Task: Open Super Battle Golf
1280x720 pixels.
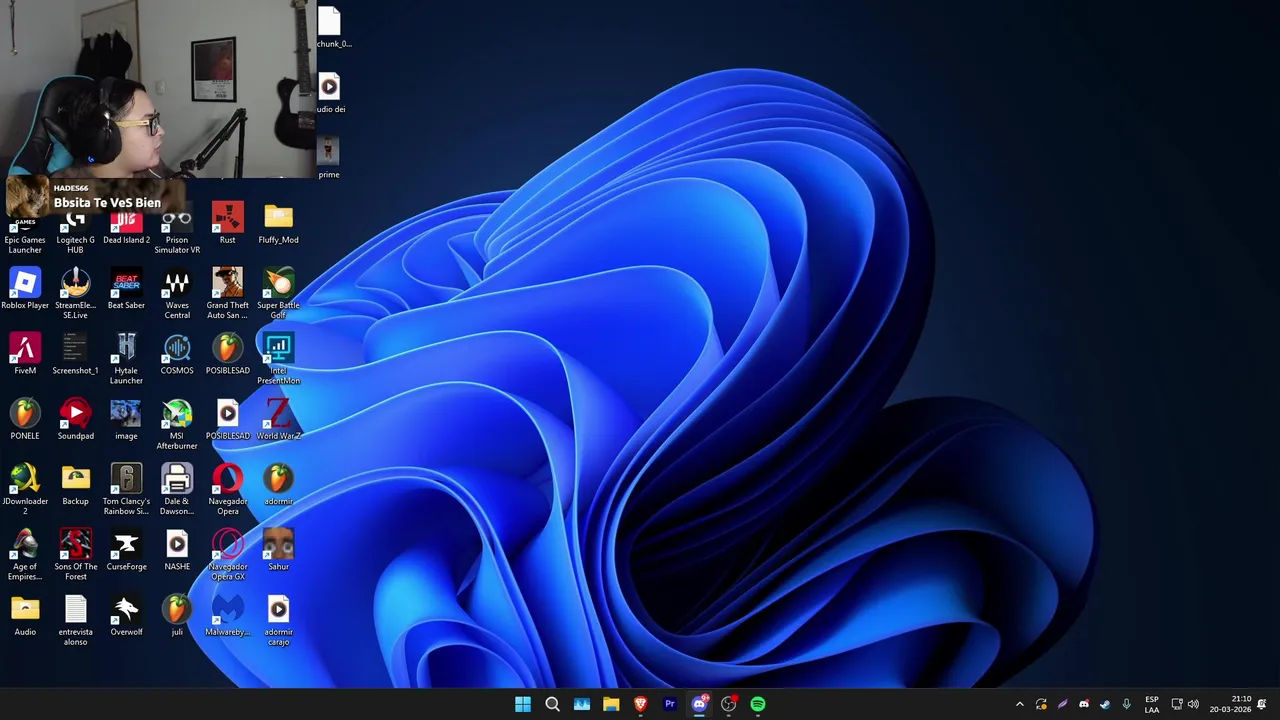Action: pos(278,294)
